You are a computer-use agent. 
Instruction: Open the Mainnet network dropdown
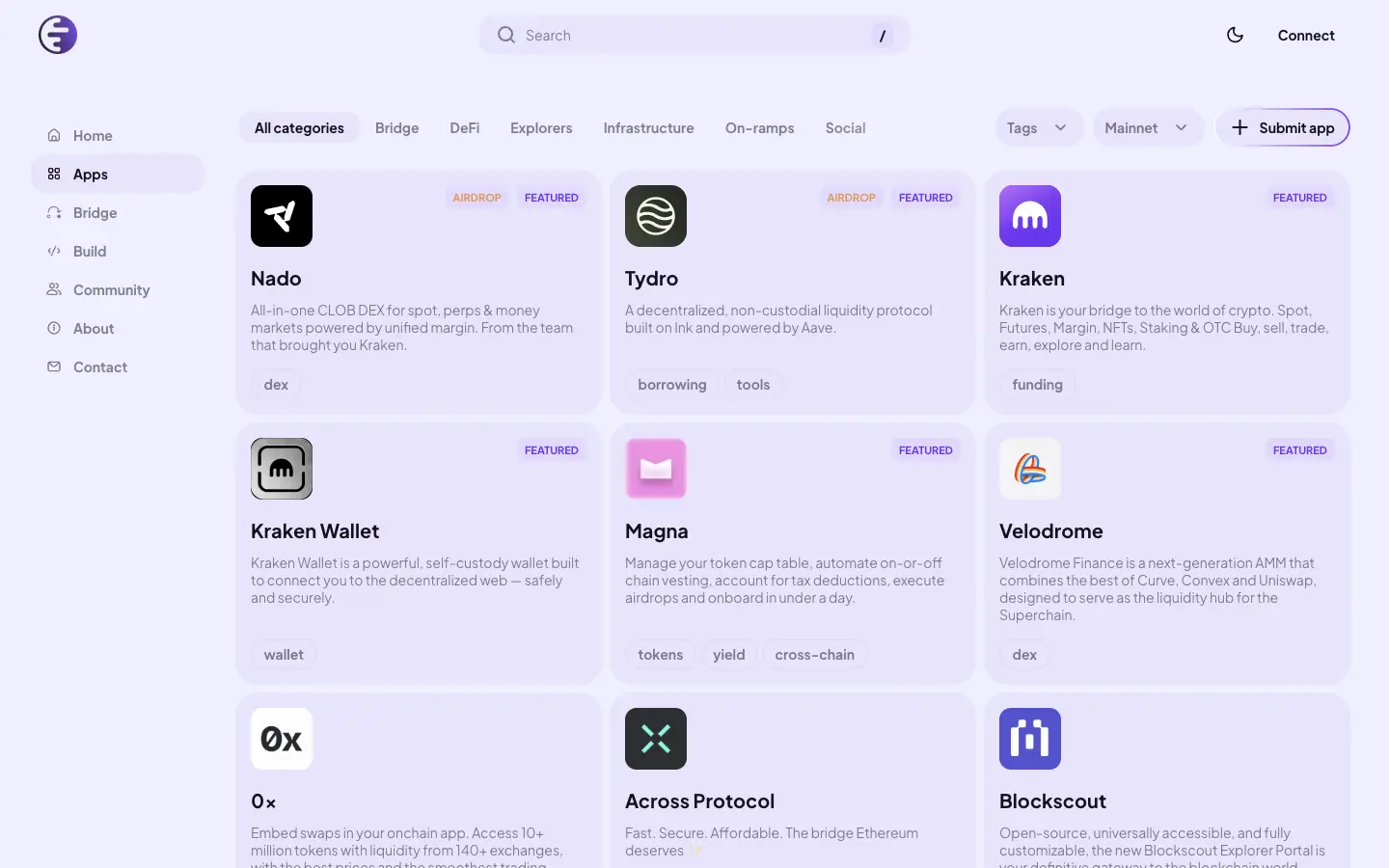pos(1148,127)
